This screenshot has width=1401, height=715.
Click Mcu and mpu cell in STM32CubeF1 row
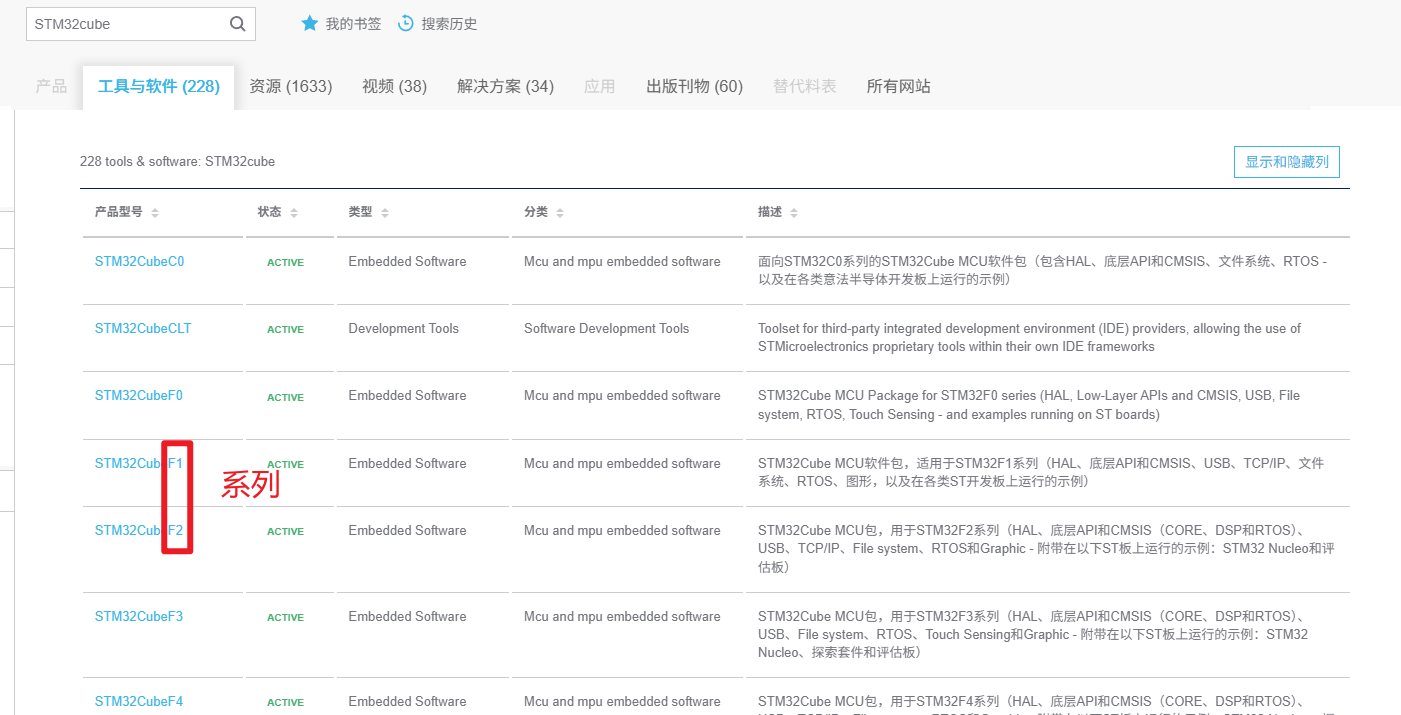pyautogui.click(x=622, y=464)
